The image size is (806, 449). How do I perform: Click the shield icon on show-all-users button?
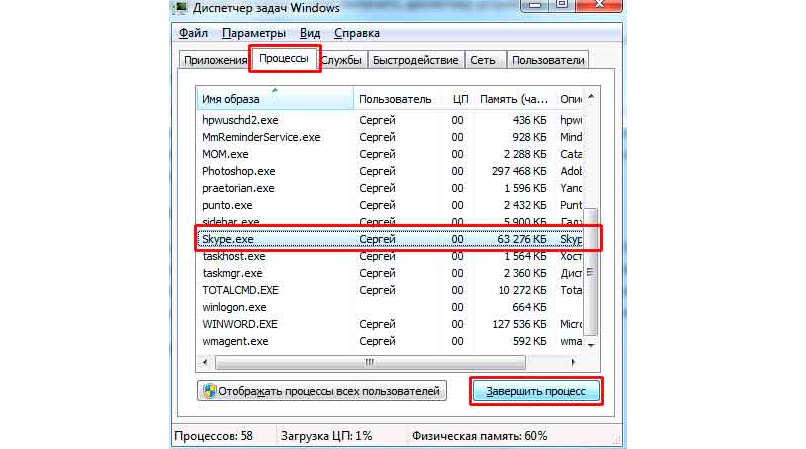pos(210,392)
